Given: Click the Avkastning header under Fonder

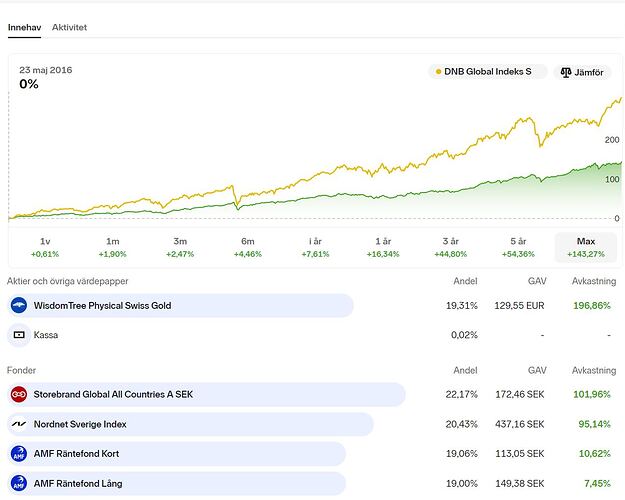Looking at the screenshot, I should pos(594,370).
